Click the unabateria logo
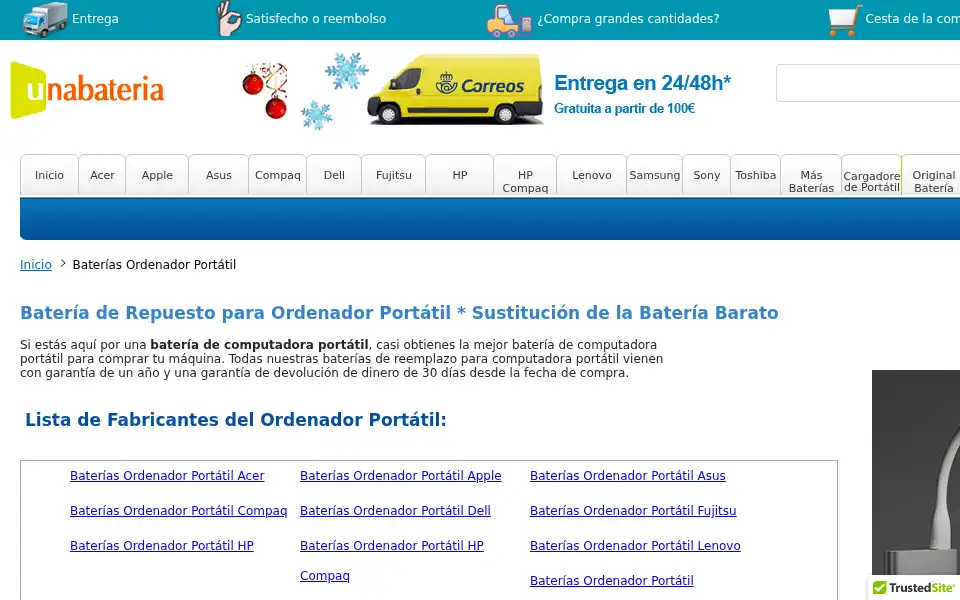 (87, 89)
